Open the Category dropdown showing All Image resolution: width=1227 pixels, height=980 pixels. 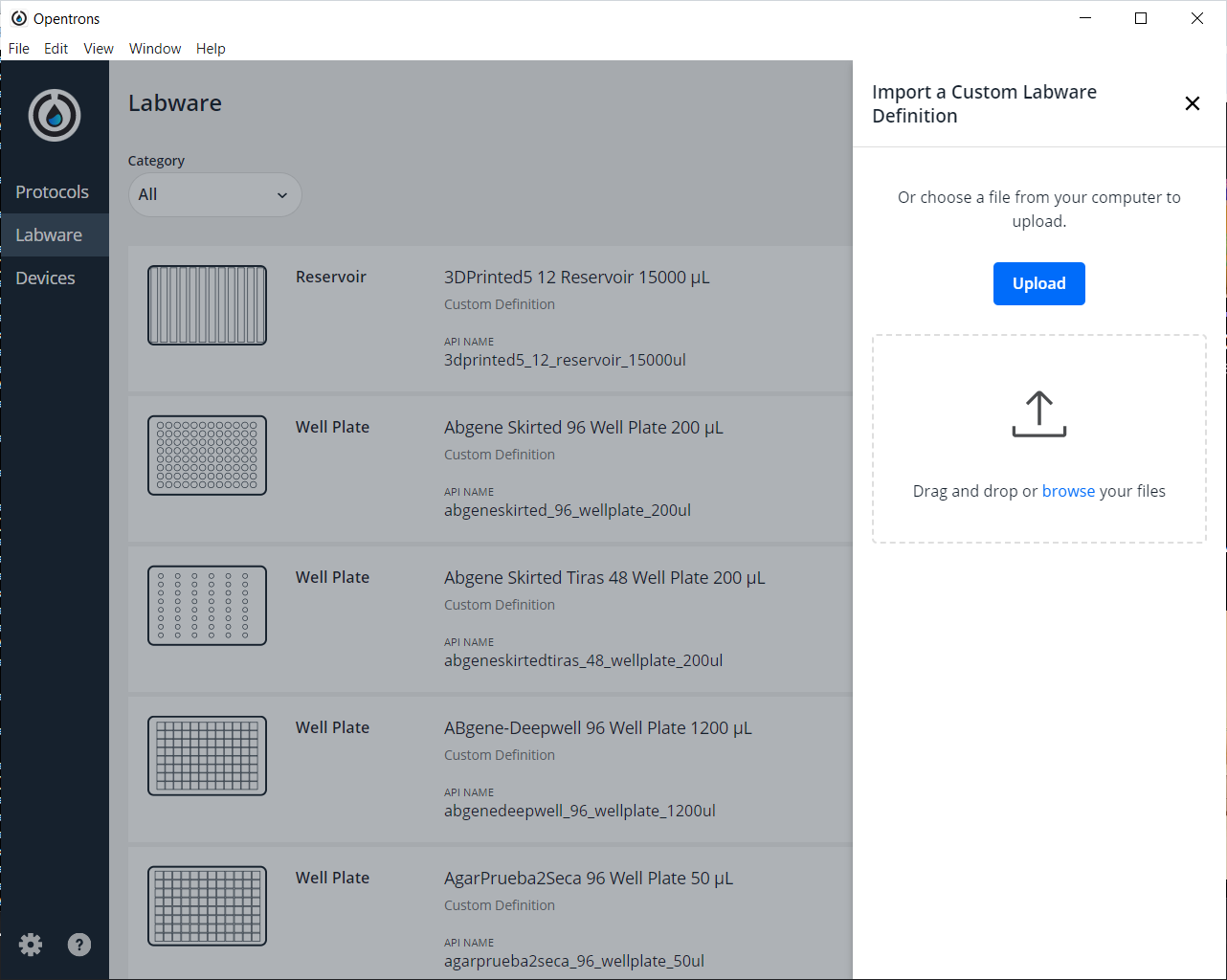pyautogui.click(x=215, y=195)
